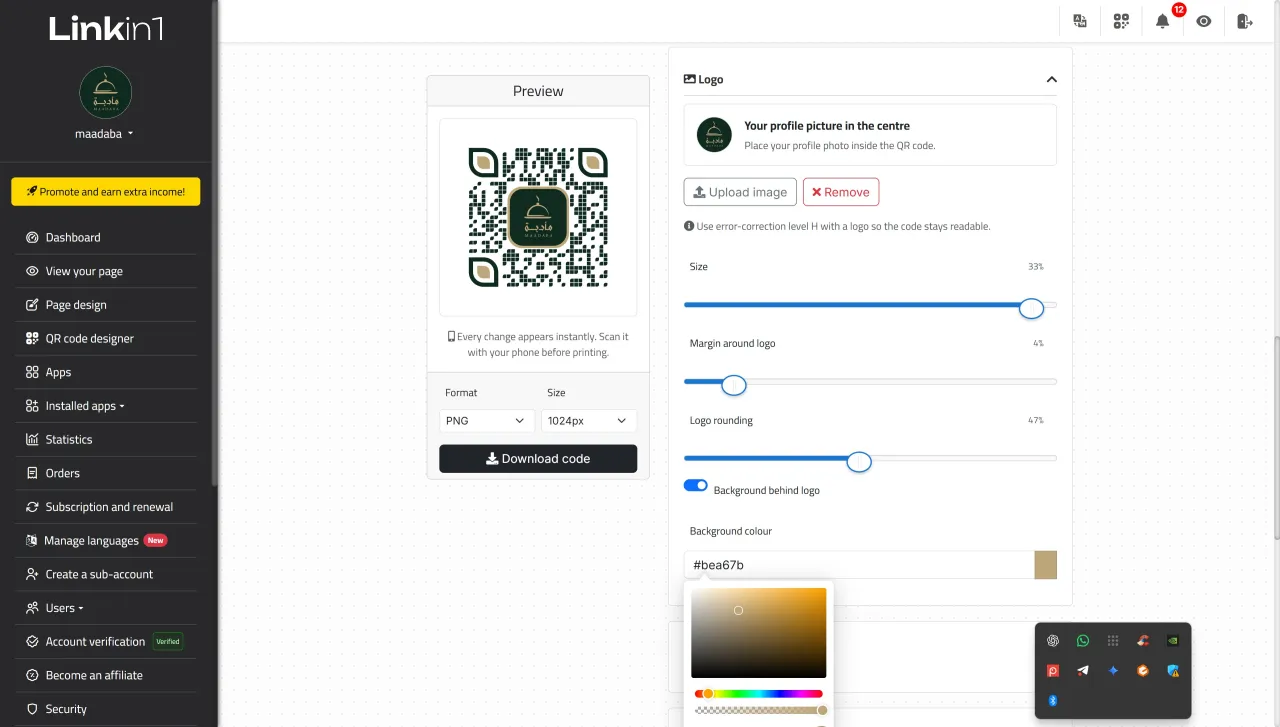Click the background colour swatch beside hex field
Viewport: 1280px width, 727px height.
1045,565
